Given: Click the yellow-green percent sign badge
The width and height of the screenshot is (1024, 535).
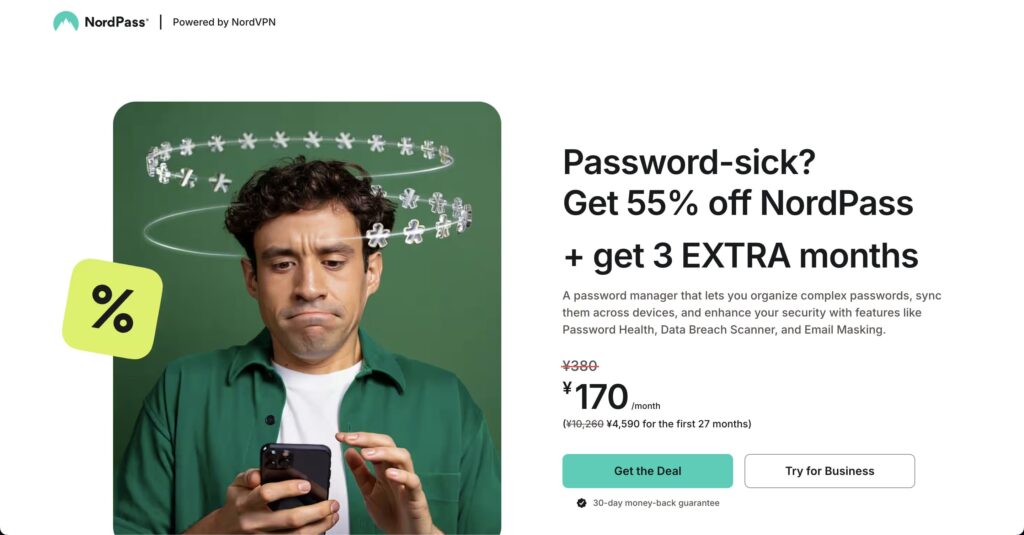Looking at the screenshot, I should [112, 308].
